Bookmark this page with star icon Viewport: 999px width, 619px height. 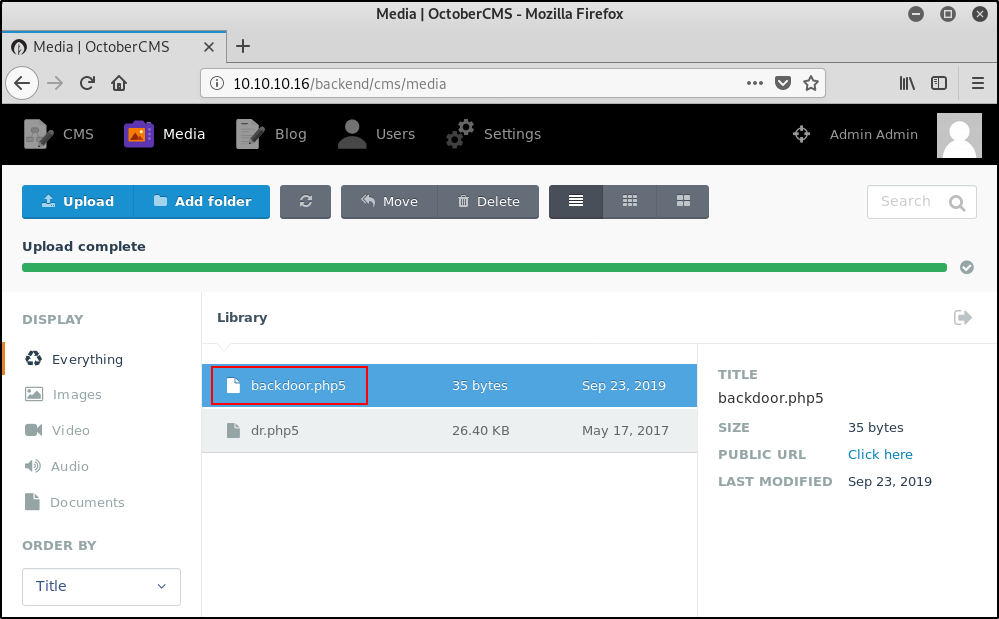pos(811,83)
